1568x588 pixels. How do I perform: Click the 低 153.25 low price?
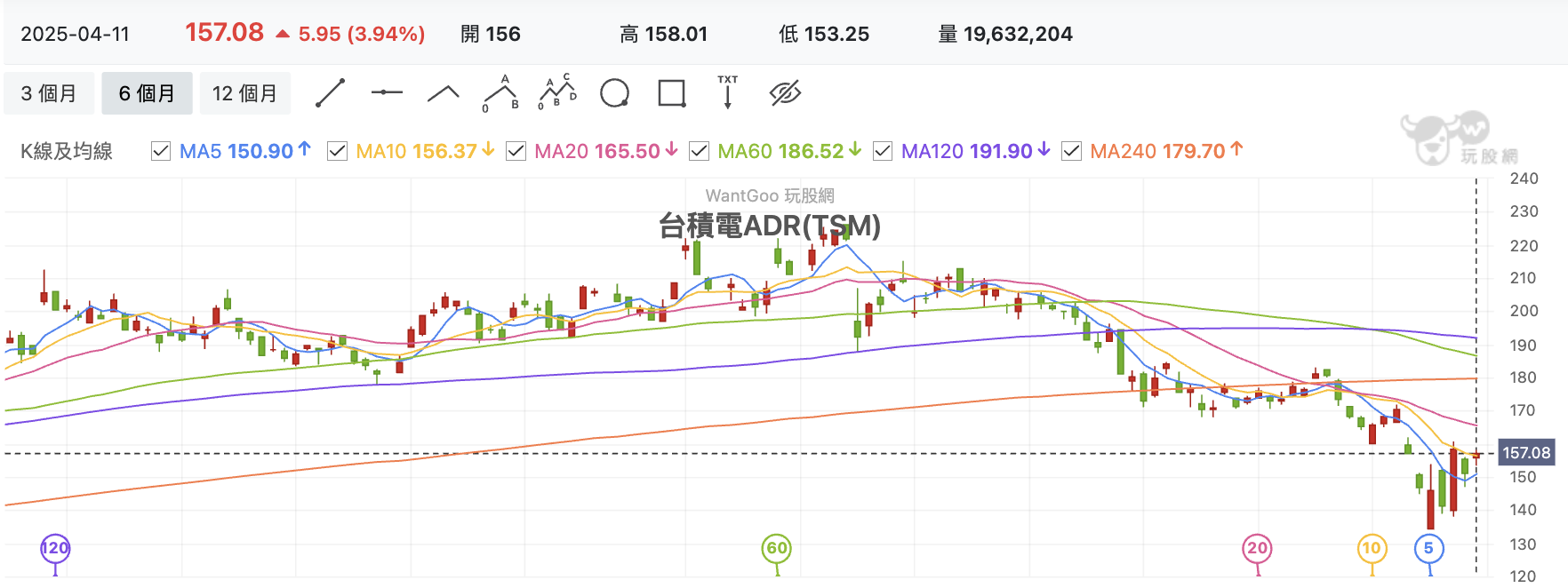(x=824, y=35)
